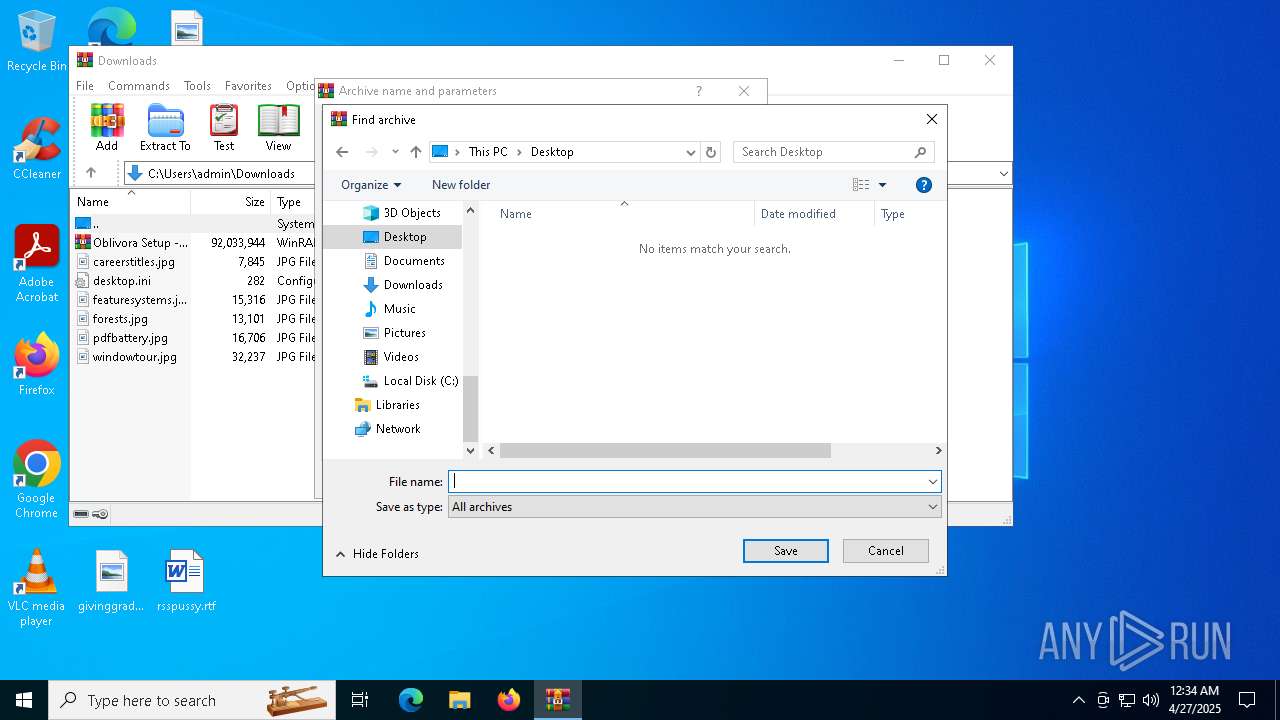Open the Recycle Bin desktop icon
1280x720 pixels.
pyautogui.click(x=37, y=42)
